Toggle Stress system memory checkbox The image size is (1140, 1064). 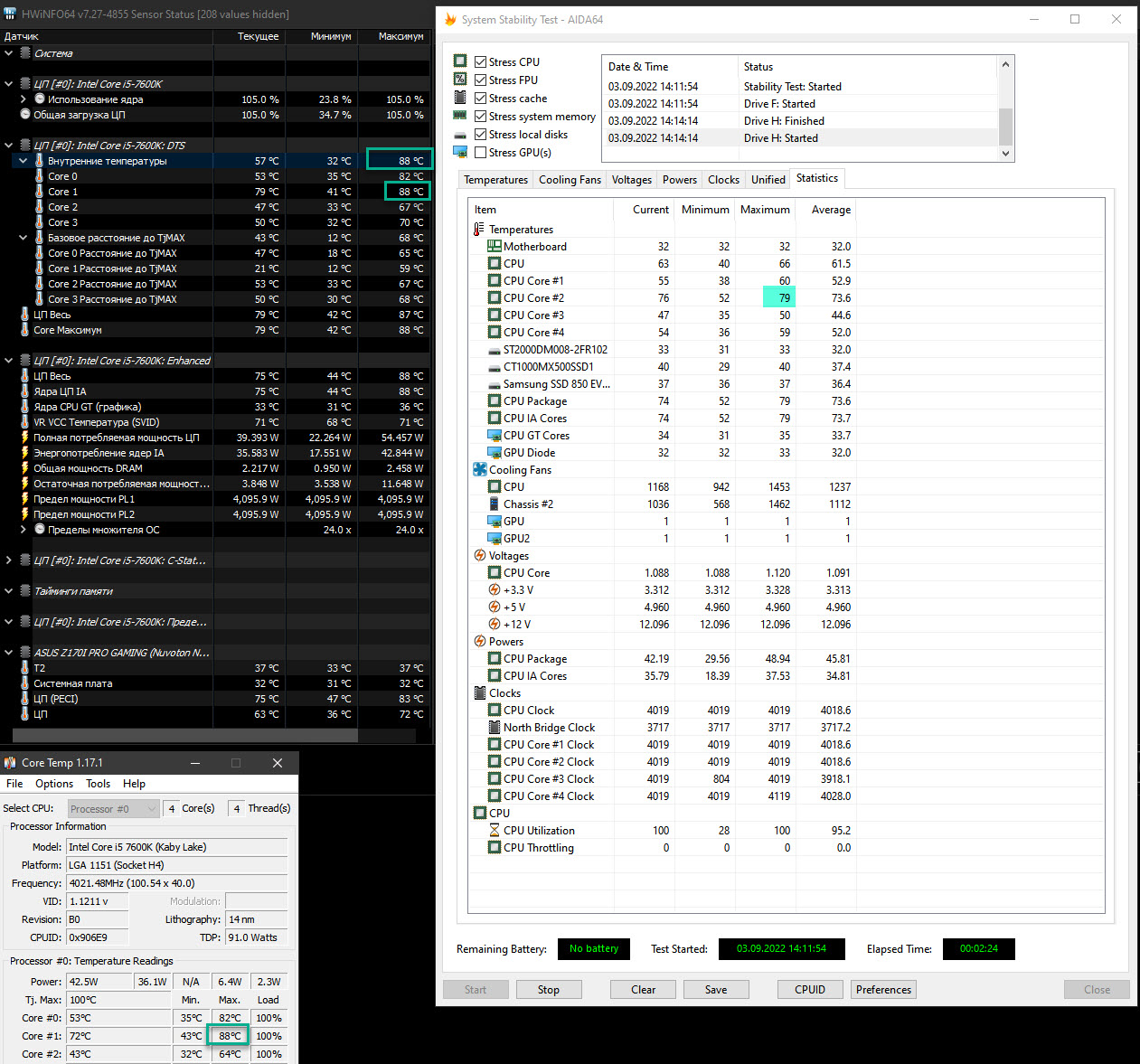[481, 117]
